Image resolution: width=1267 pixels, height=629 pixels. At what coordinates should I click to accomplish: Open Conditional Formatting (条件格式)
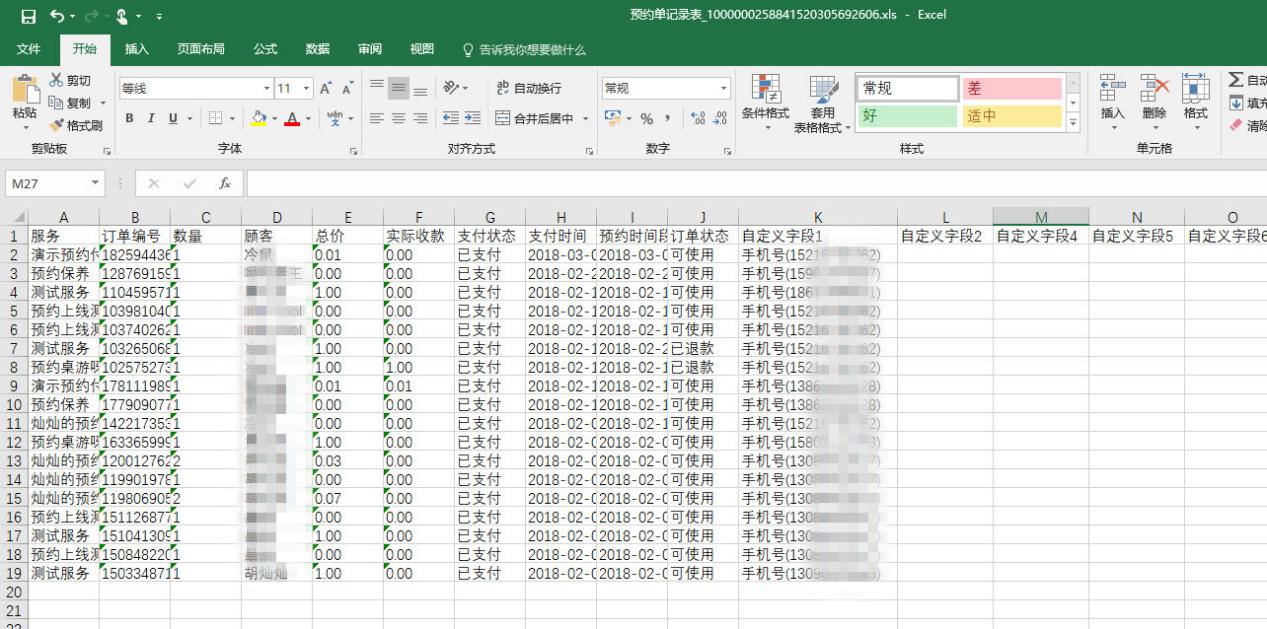point(765,100)
